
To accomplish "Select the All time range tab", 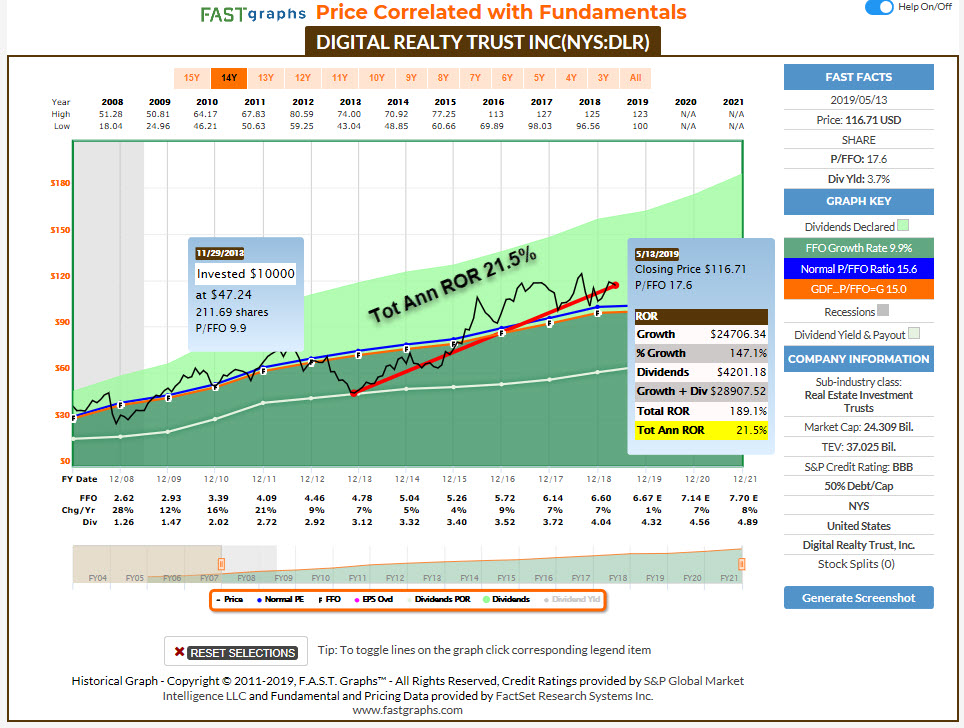I will pos(635,77).
